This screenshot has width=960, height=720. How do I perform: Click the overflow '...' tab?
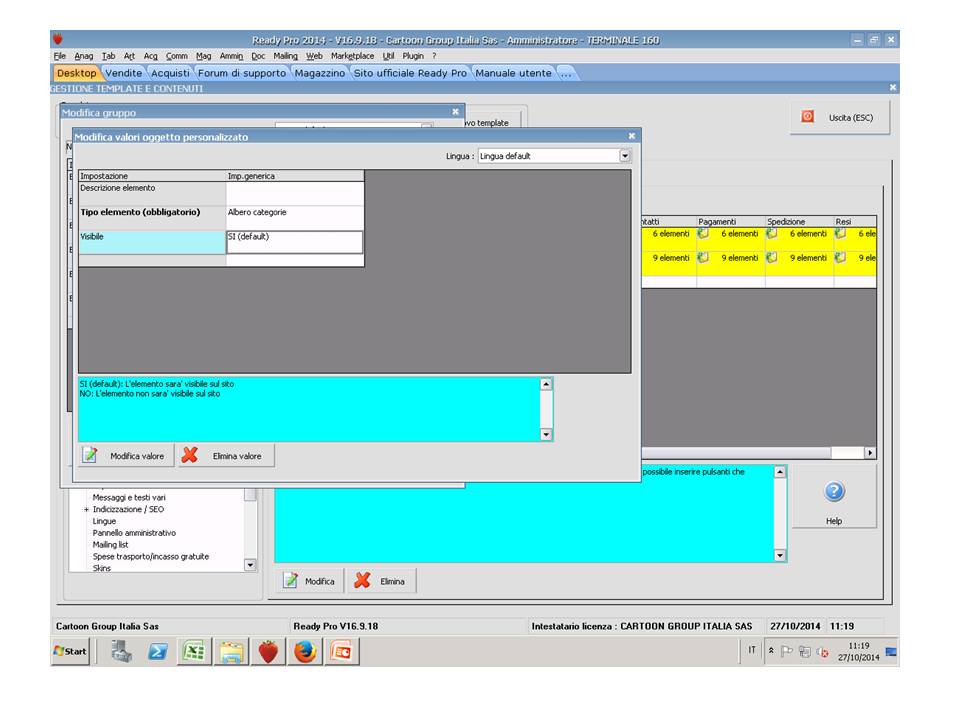pos(566,73)
